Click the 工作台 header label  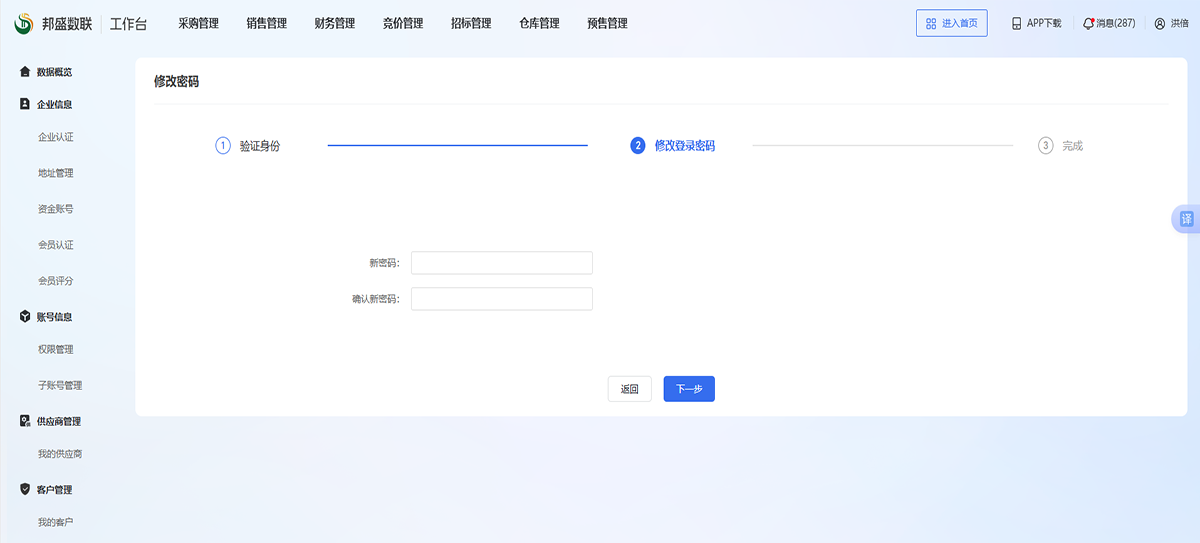tap(128, 24)
